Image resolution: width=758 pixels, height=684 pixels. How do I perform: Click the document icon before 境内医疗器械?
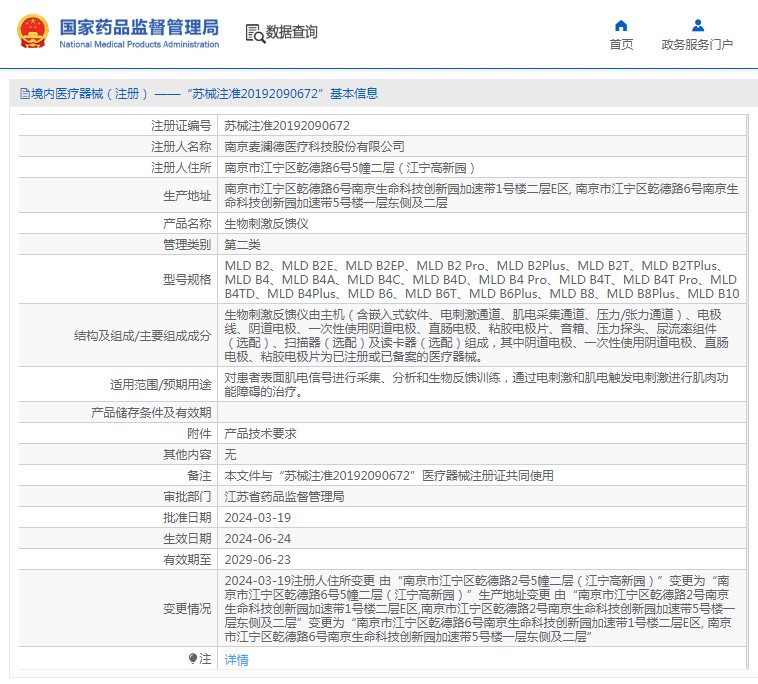pos(24,94)
